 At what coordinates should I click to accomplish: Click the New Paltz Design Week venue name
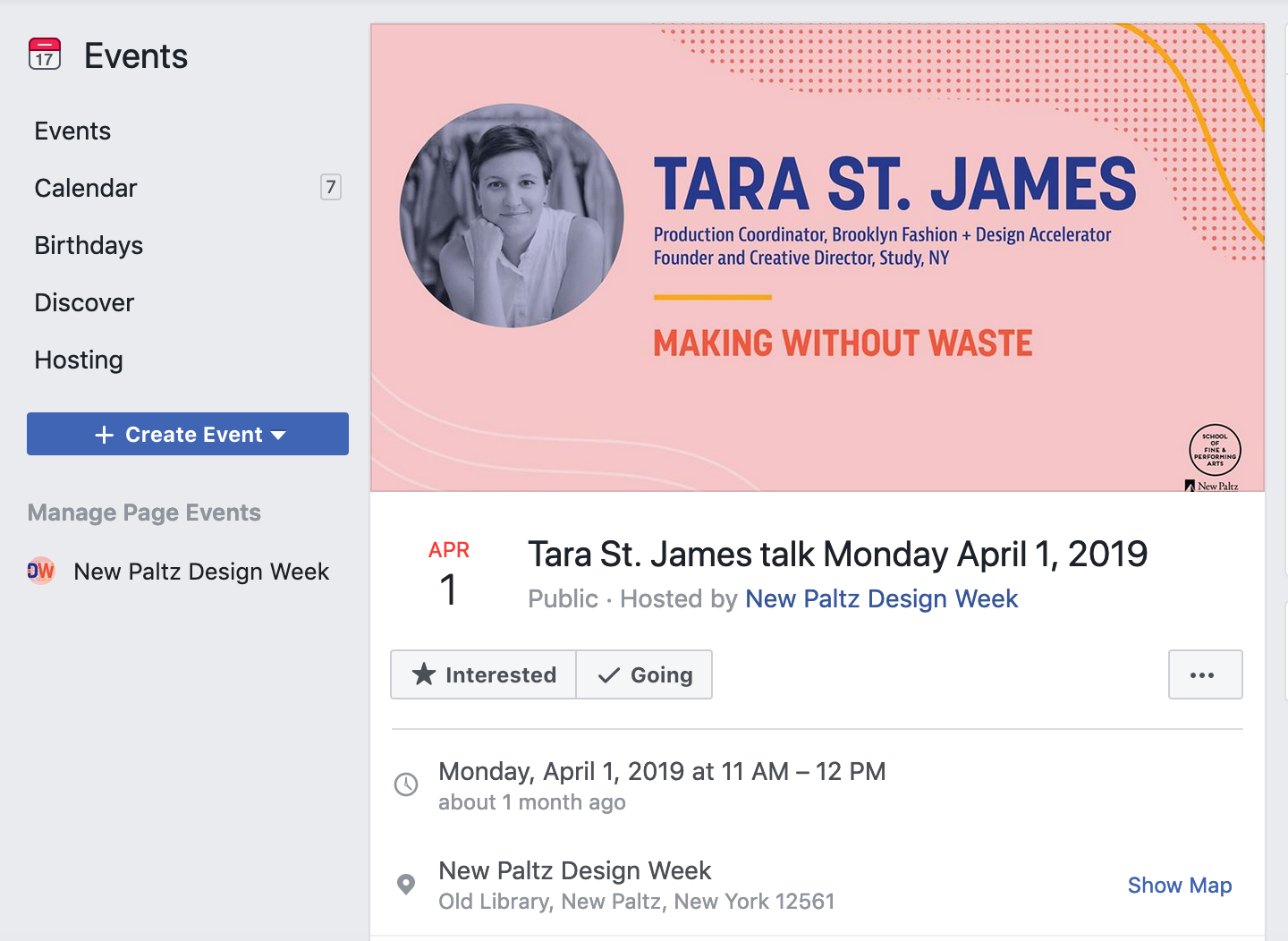tap(575, 870)
